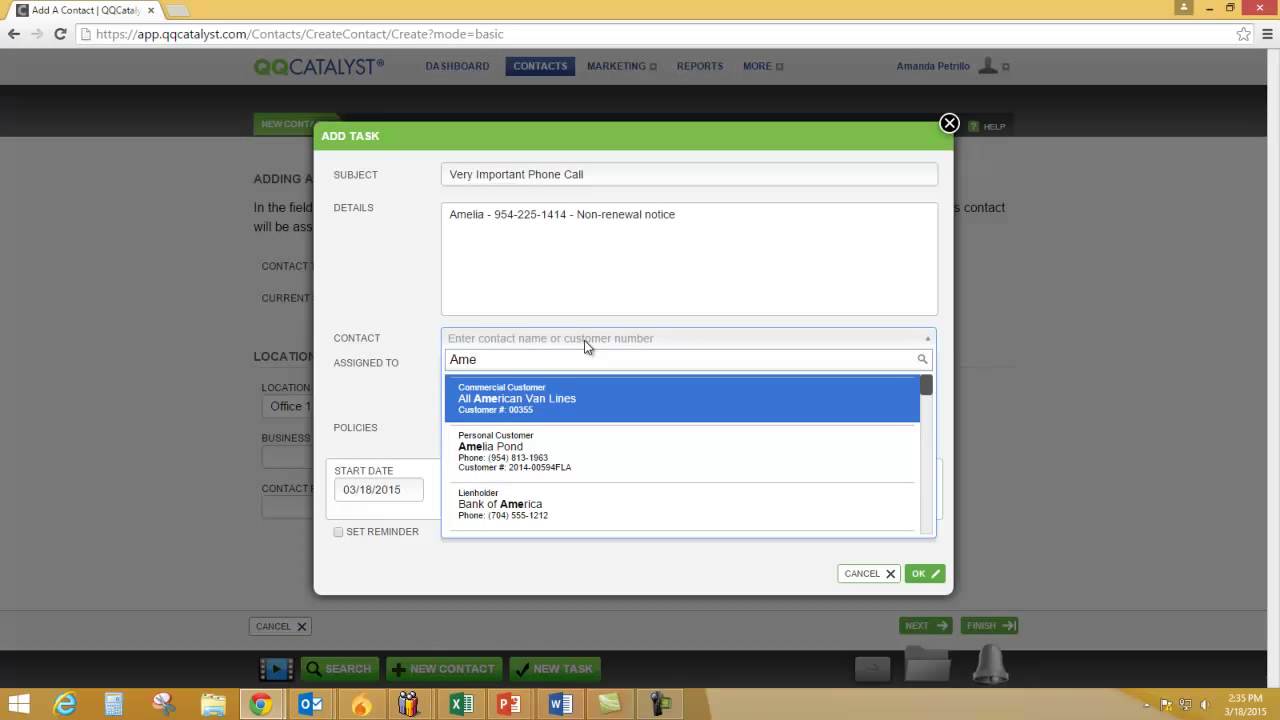Screen dimensions: 1280x720
Task: Close the 'Add A Contact' browser tab
Action: tap(151, 10)
